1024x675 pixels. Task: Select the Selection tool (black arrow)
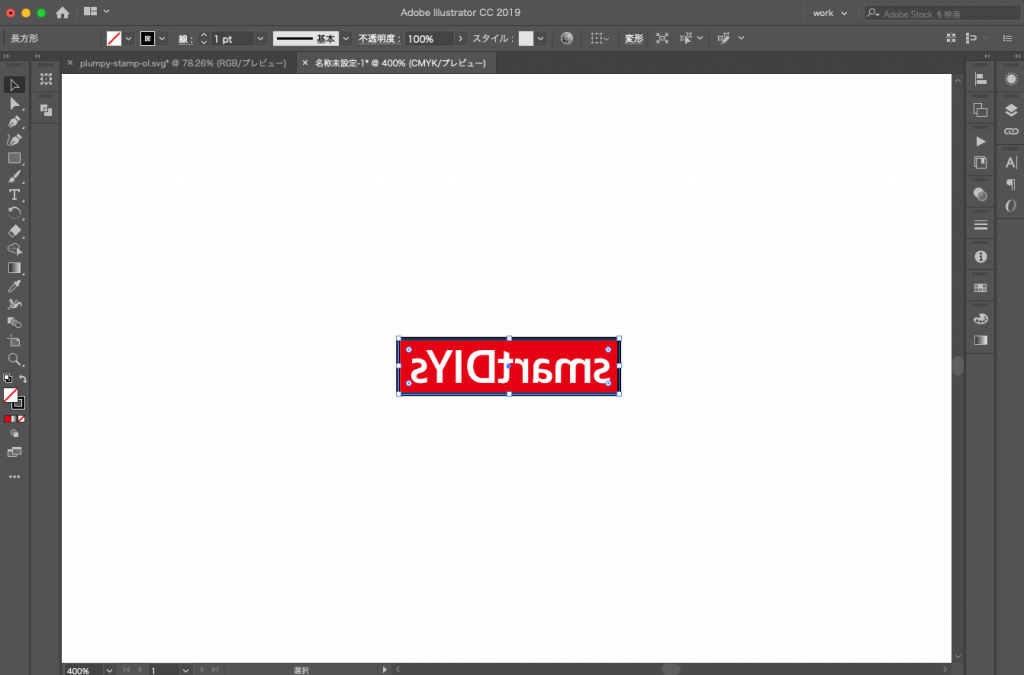[14, 85]
